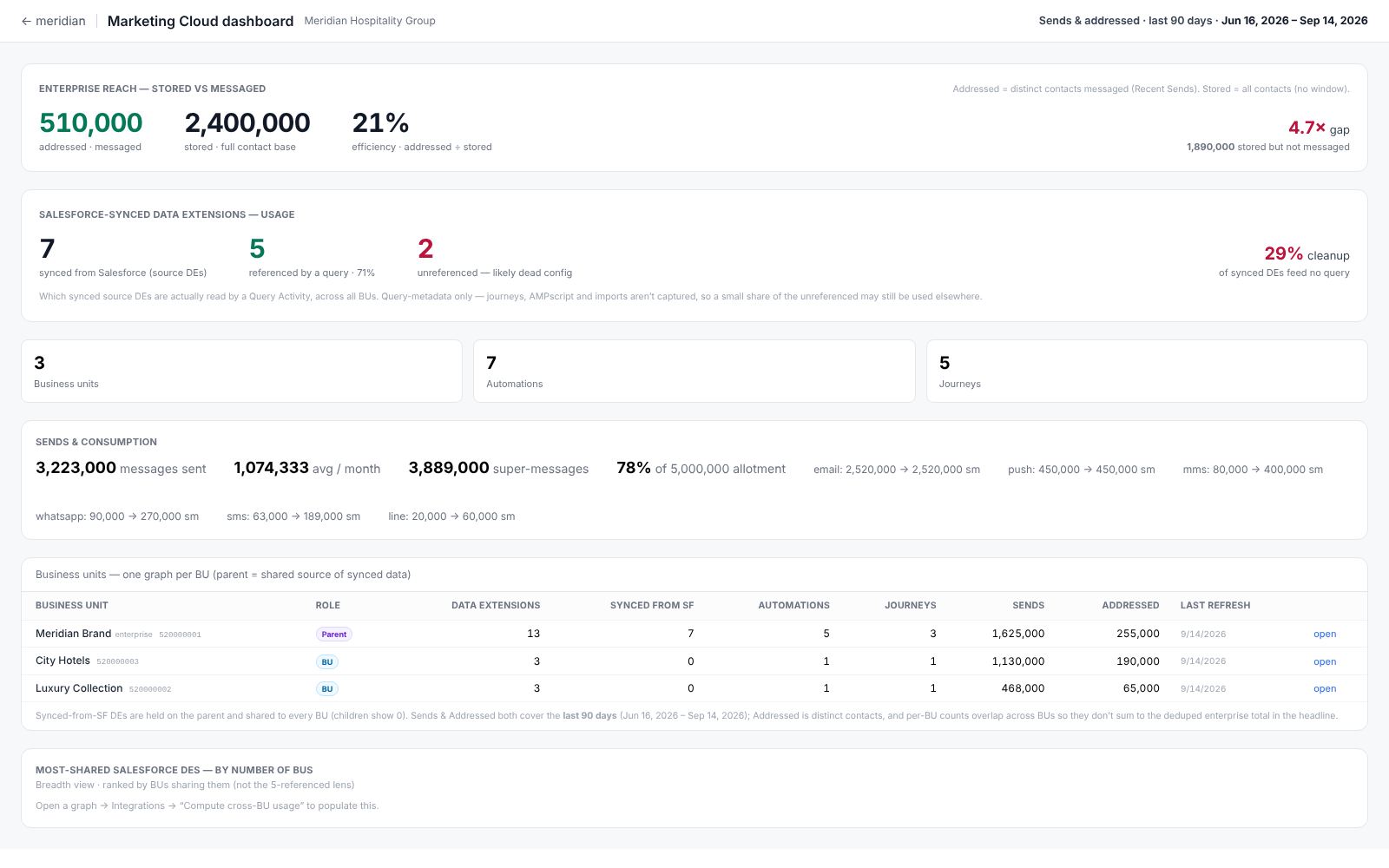Click the 5 referenced by a query count
Image resolution: width=1389 pixels, height=868 pixels.
pos(257,249)
